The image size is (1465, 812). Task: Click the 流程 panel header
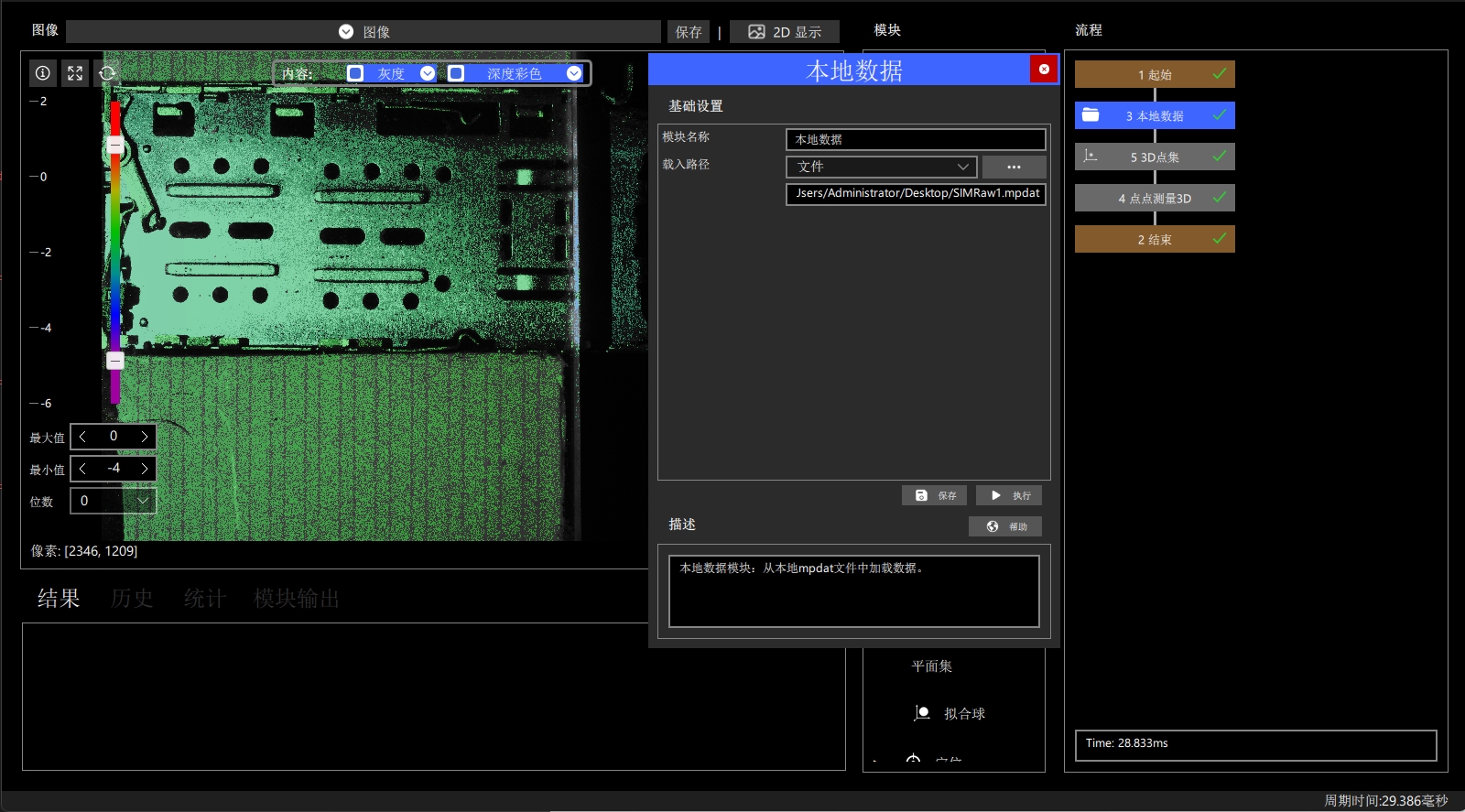tap(1089, 30)
